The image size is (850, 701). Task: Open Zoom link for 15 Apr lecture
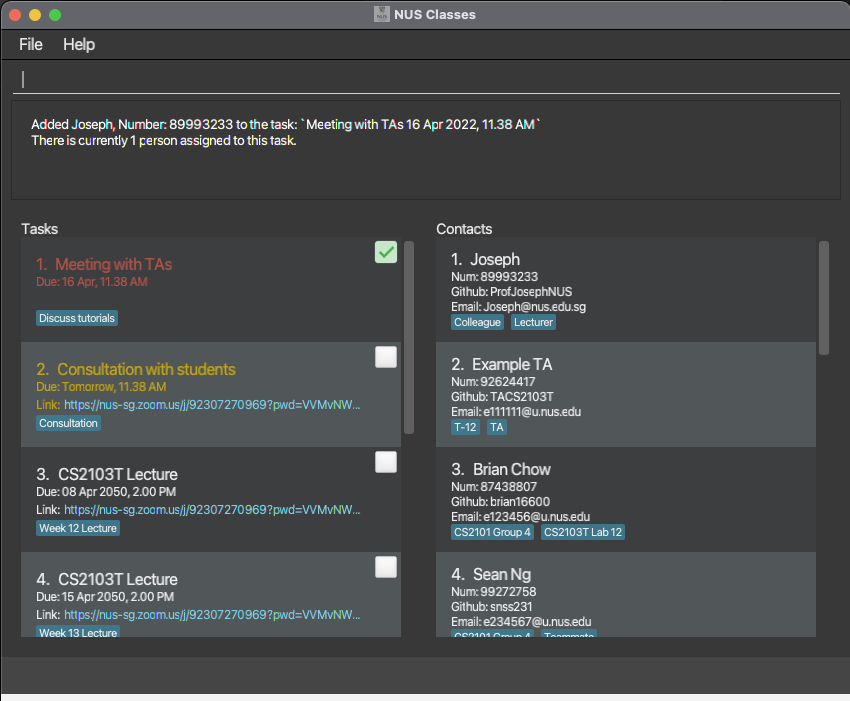click(x=212, y=615)
